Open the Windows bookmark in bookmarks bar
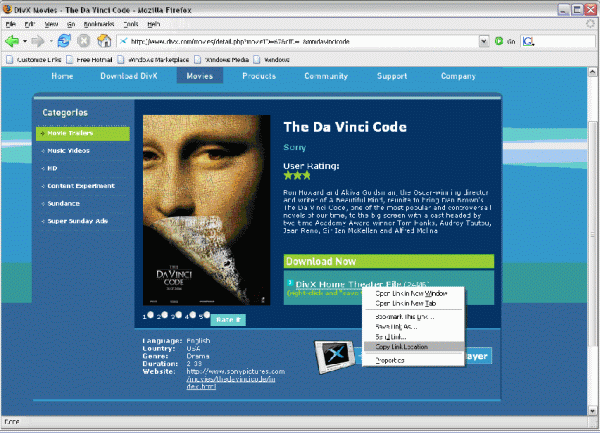 point(272,60)
